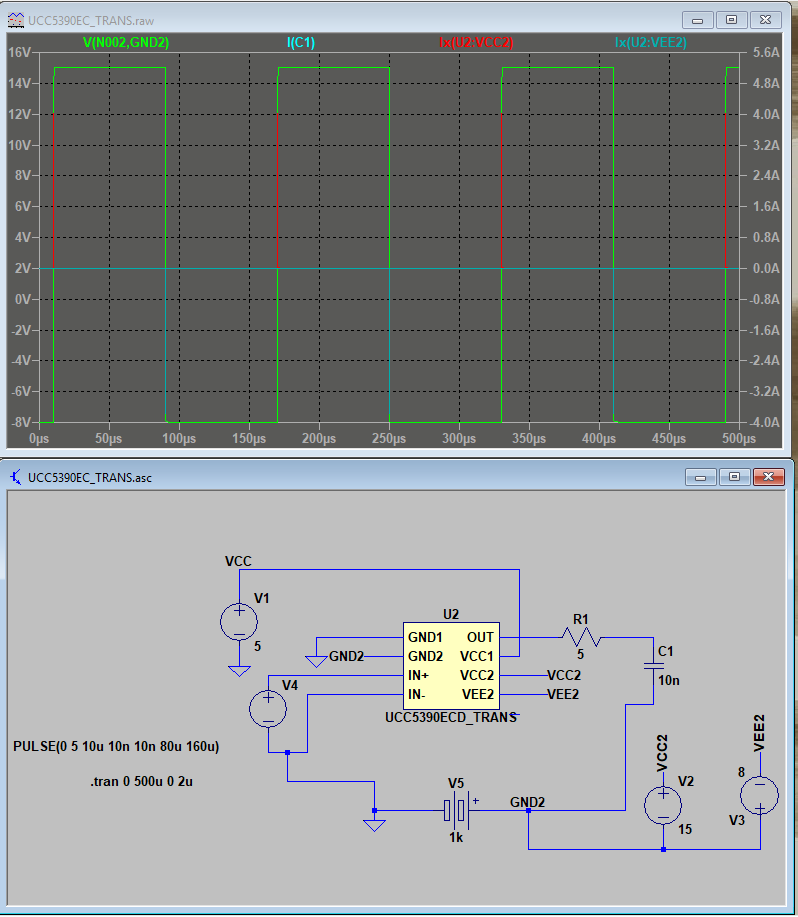The width and height of the screenshot is (798, 917).
Task: Click the IN- pin label on U2
Action: click(x=417, y=695)
